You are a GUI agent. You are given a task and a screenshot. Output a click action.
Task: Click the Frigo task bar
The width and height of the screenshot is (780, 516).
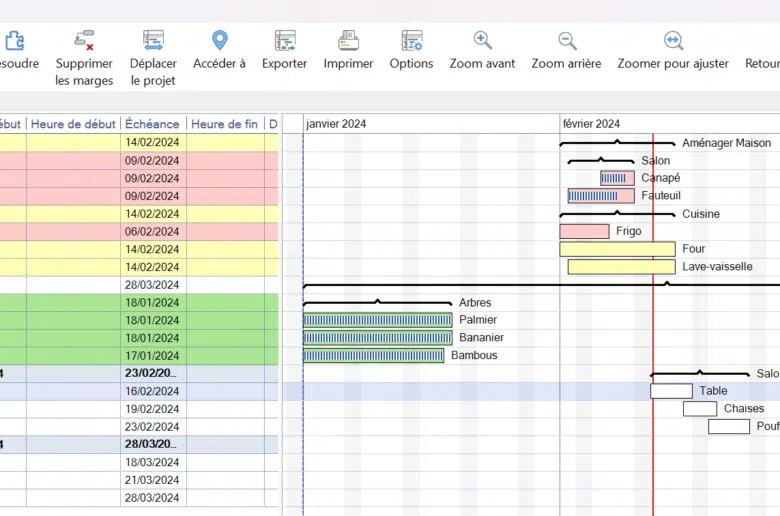584,231
